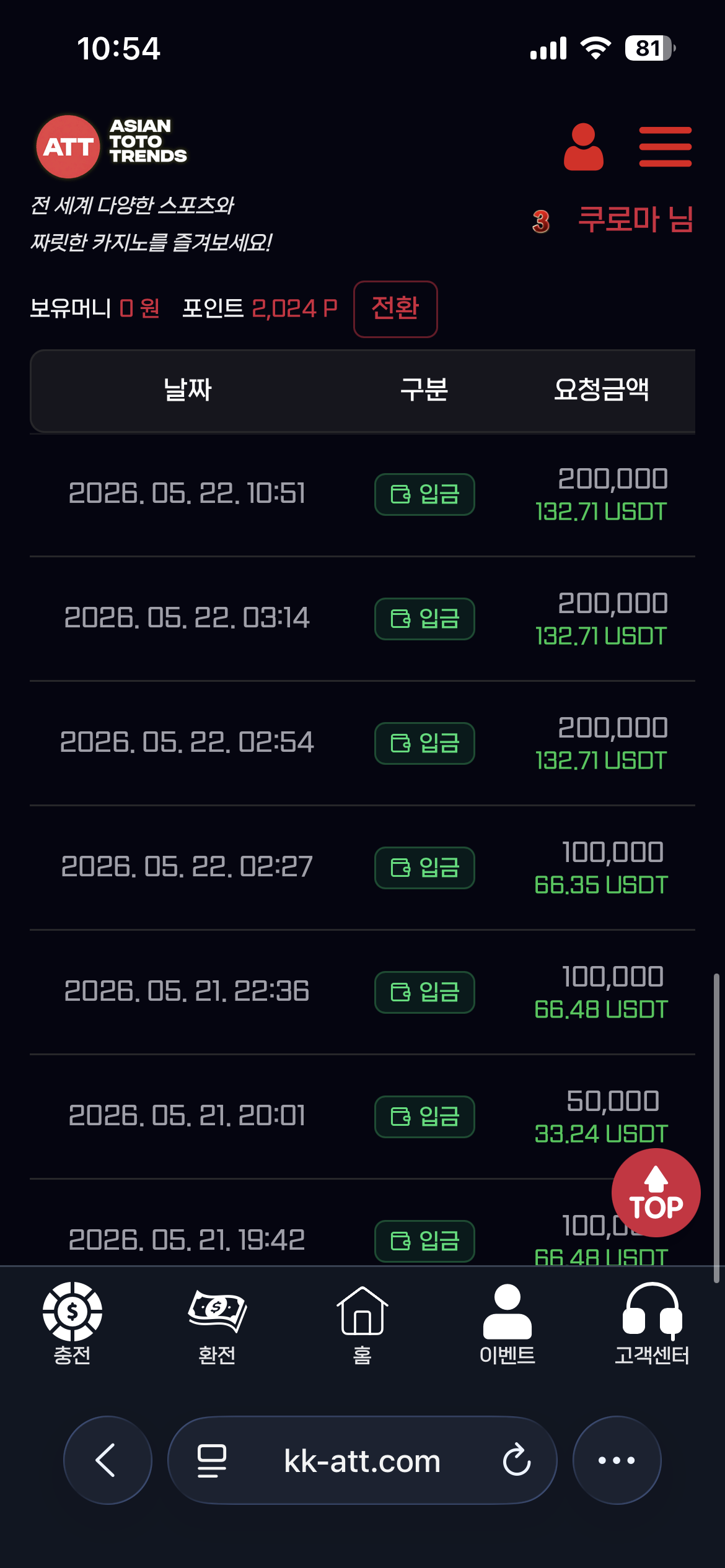Click the 전환 points convert button
Image resolution: width=725 pixels, height=1568 pixels.
click(395, 308)
